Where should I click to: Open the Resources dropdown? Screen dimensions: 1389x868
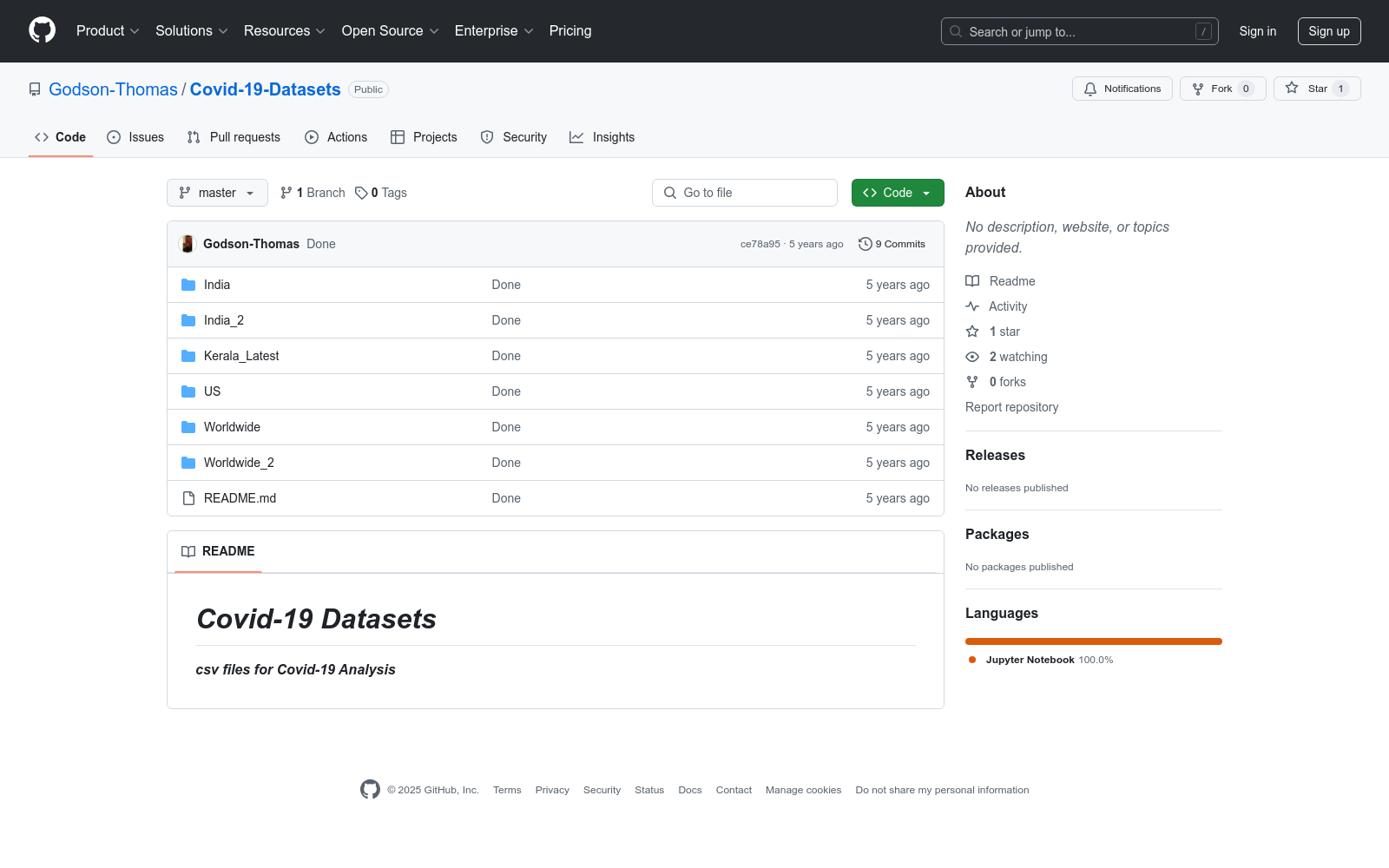(285, 30)
